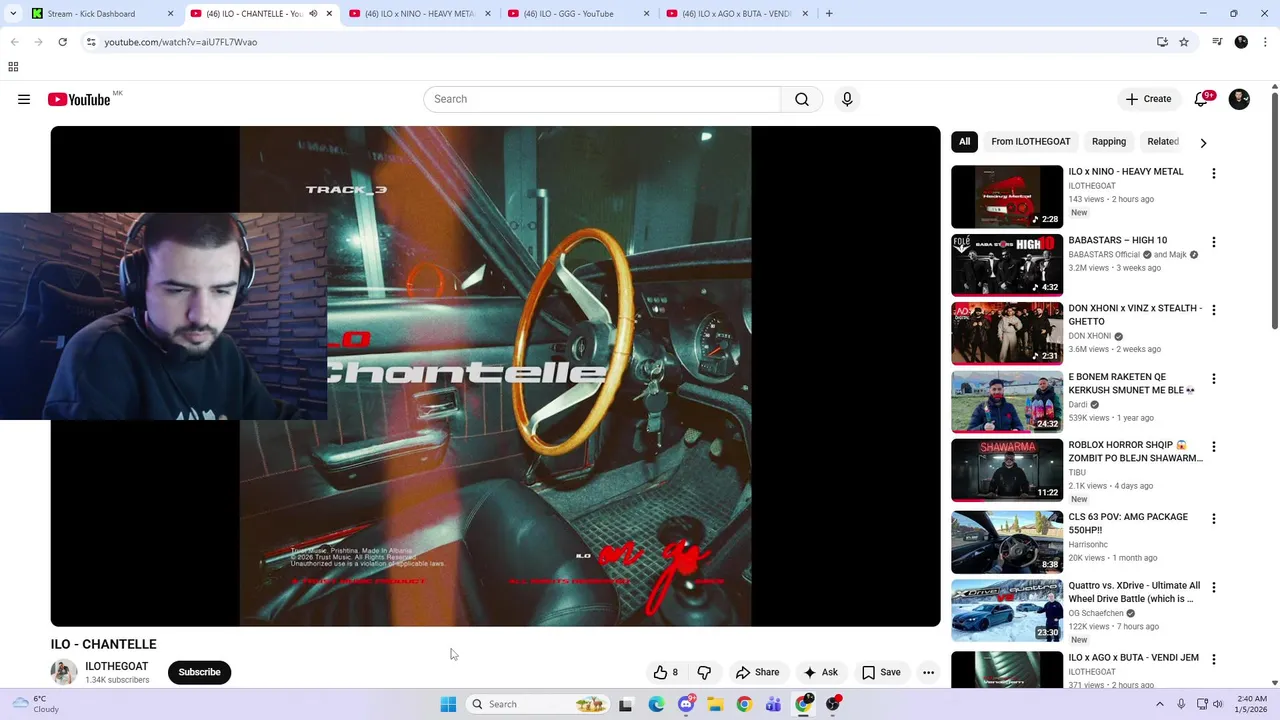This screenshot has width=1280, height=720.
Task: Select the From ILOTHEGOAT chip
Action: (x=1031, y=142)
